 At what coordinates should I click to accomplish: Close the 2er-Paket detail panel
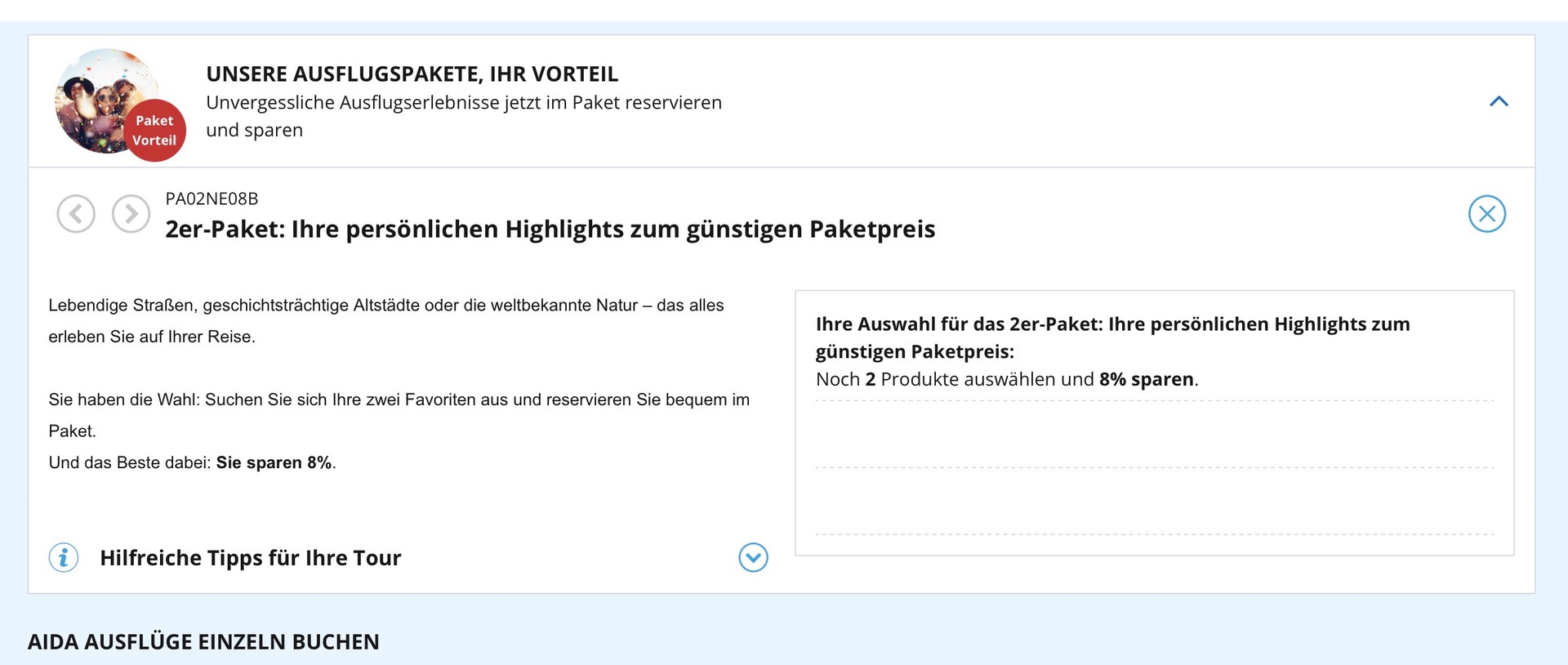pyautogui.click(x=1486, y=214)
